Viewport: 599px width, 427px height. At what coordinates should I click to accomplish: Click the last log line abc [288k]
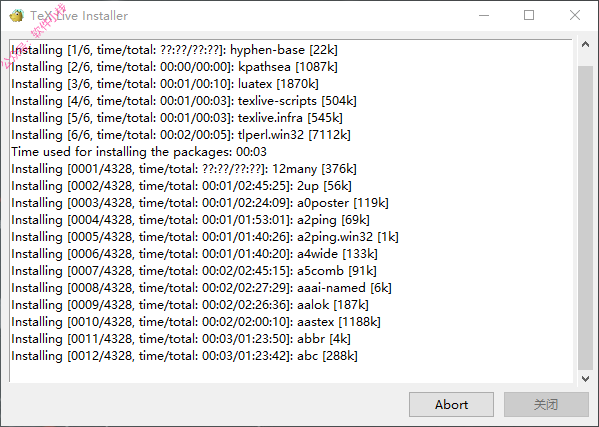pyautogui.click(x=185, y=356)
